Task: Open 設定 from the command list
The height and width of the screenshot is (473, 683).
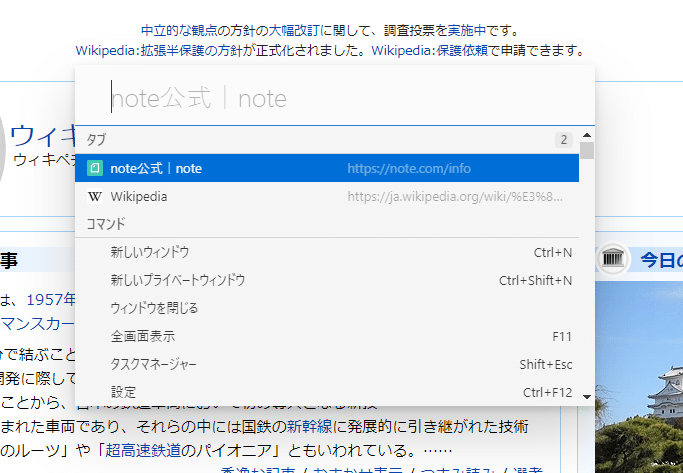Action: (327, 392)
